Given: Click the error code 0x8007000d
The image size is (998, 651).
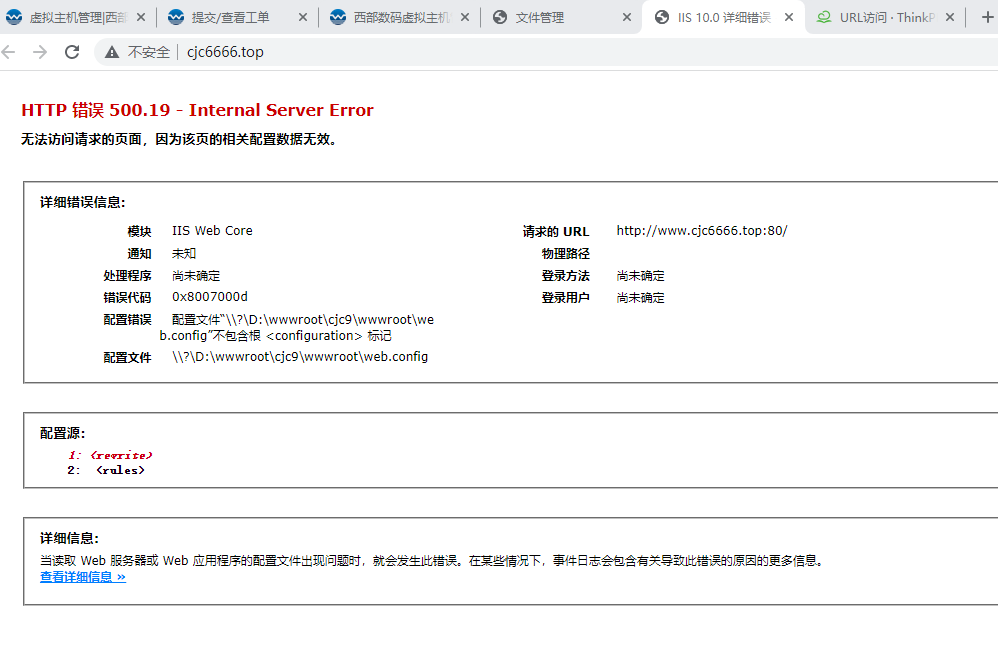Looking at the screenshot, I should pyautogui.click(x=210, y=297).
